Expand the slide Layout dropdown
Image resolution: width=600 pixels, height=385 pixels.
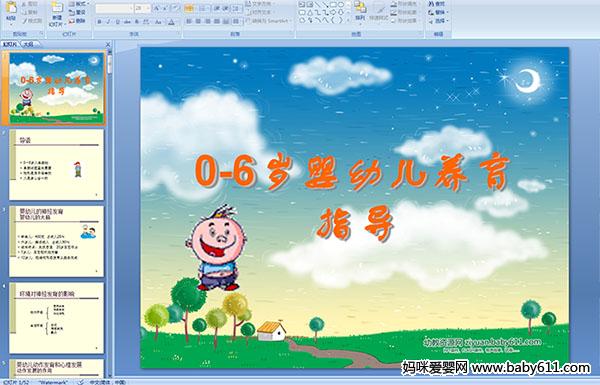pos(79,4)
